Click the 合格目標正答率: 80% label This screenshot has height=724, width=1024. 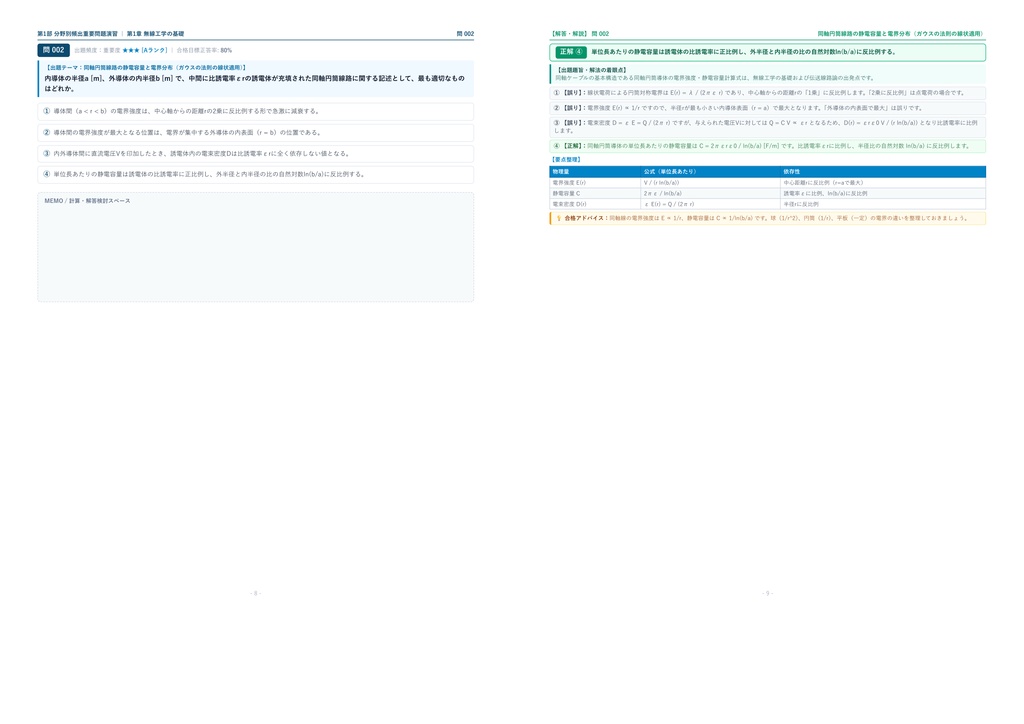point(204,50)
